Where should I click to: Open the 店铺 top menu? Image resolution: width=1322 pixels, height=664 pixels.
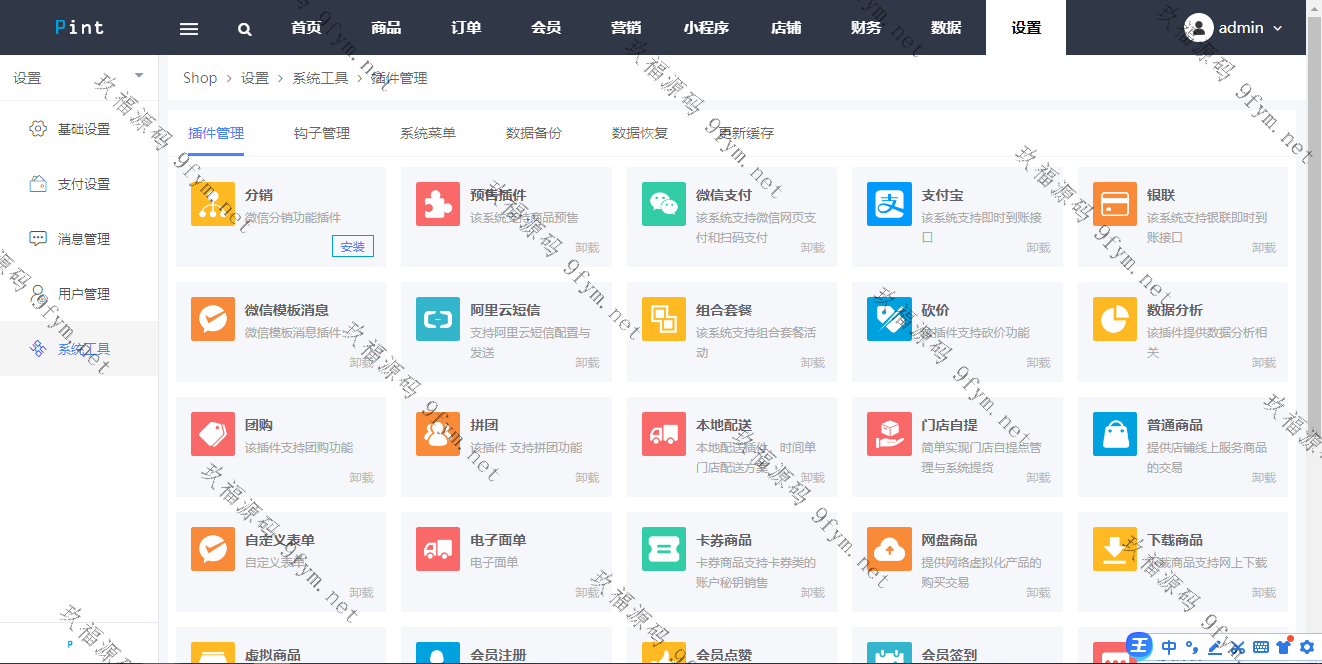pos(786,28)
